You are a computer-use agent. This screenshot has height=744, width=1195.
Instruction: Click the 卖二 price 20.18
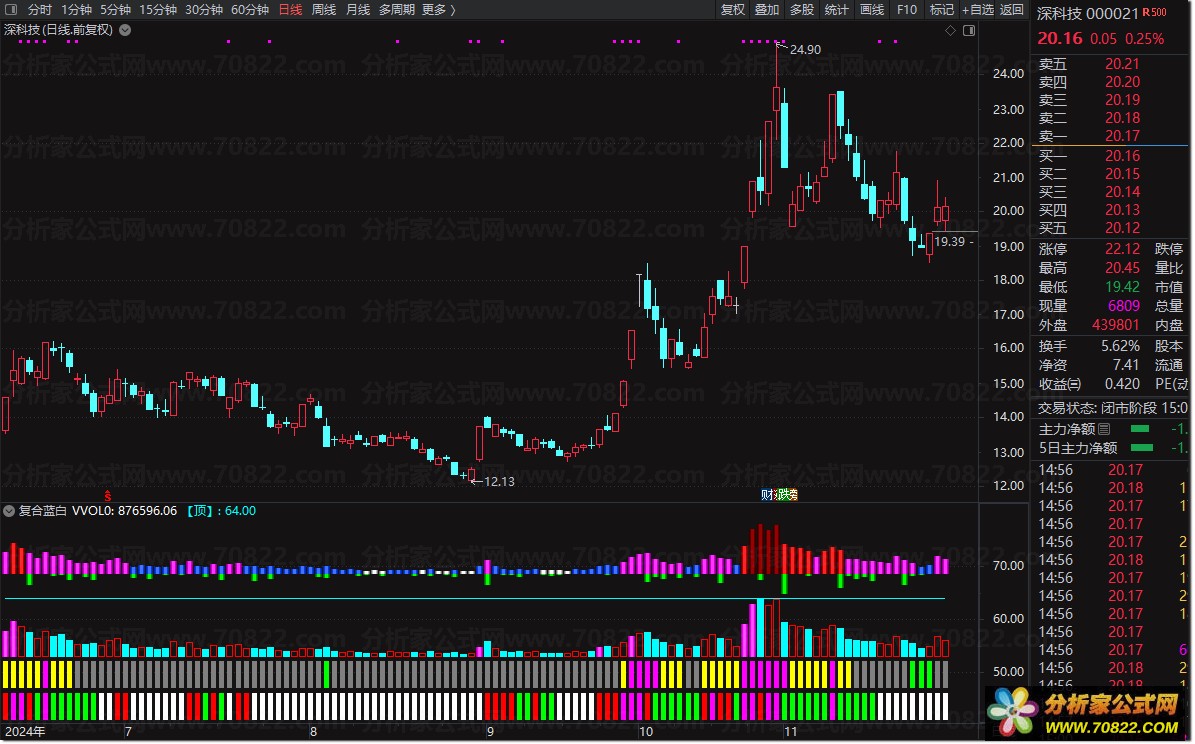pyautogui.click(x=1123, y=118)
